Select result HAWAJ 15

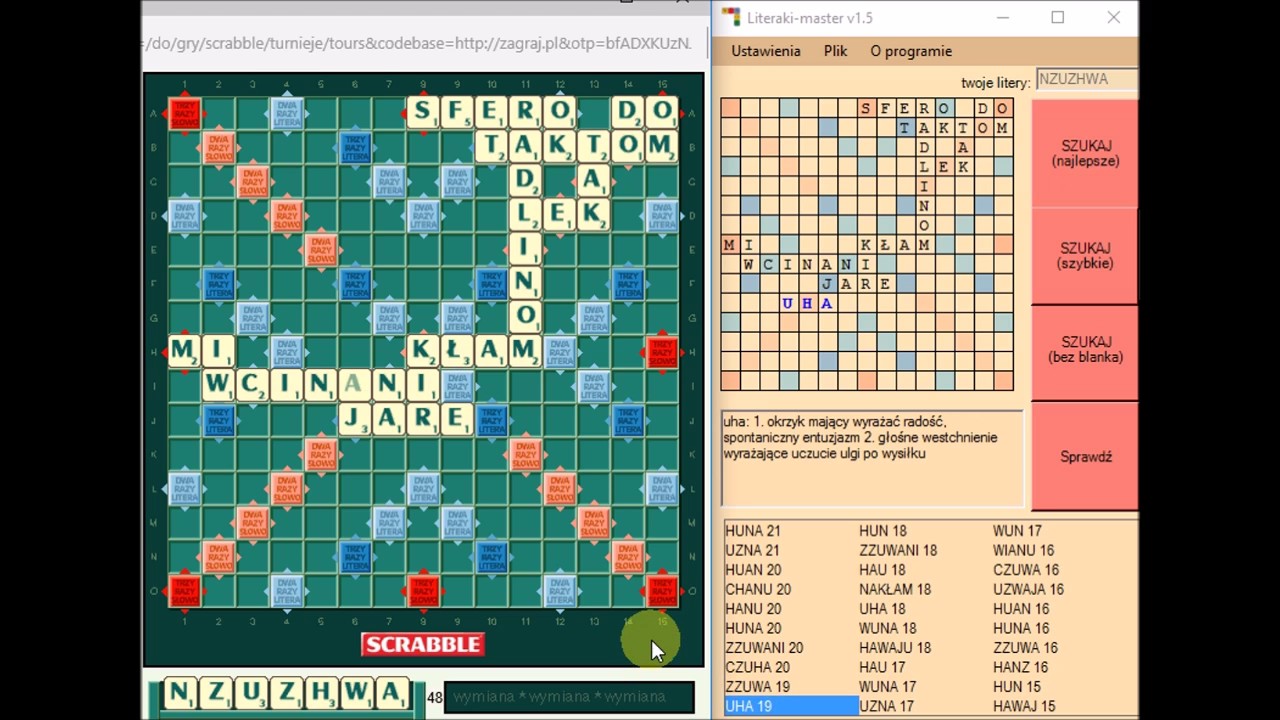tap(1024, 706)
